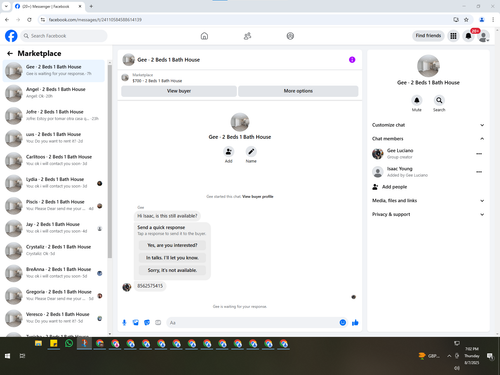Click the Add people row
Viewport: 500px width, 375px height.
coord(428,187)
